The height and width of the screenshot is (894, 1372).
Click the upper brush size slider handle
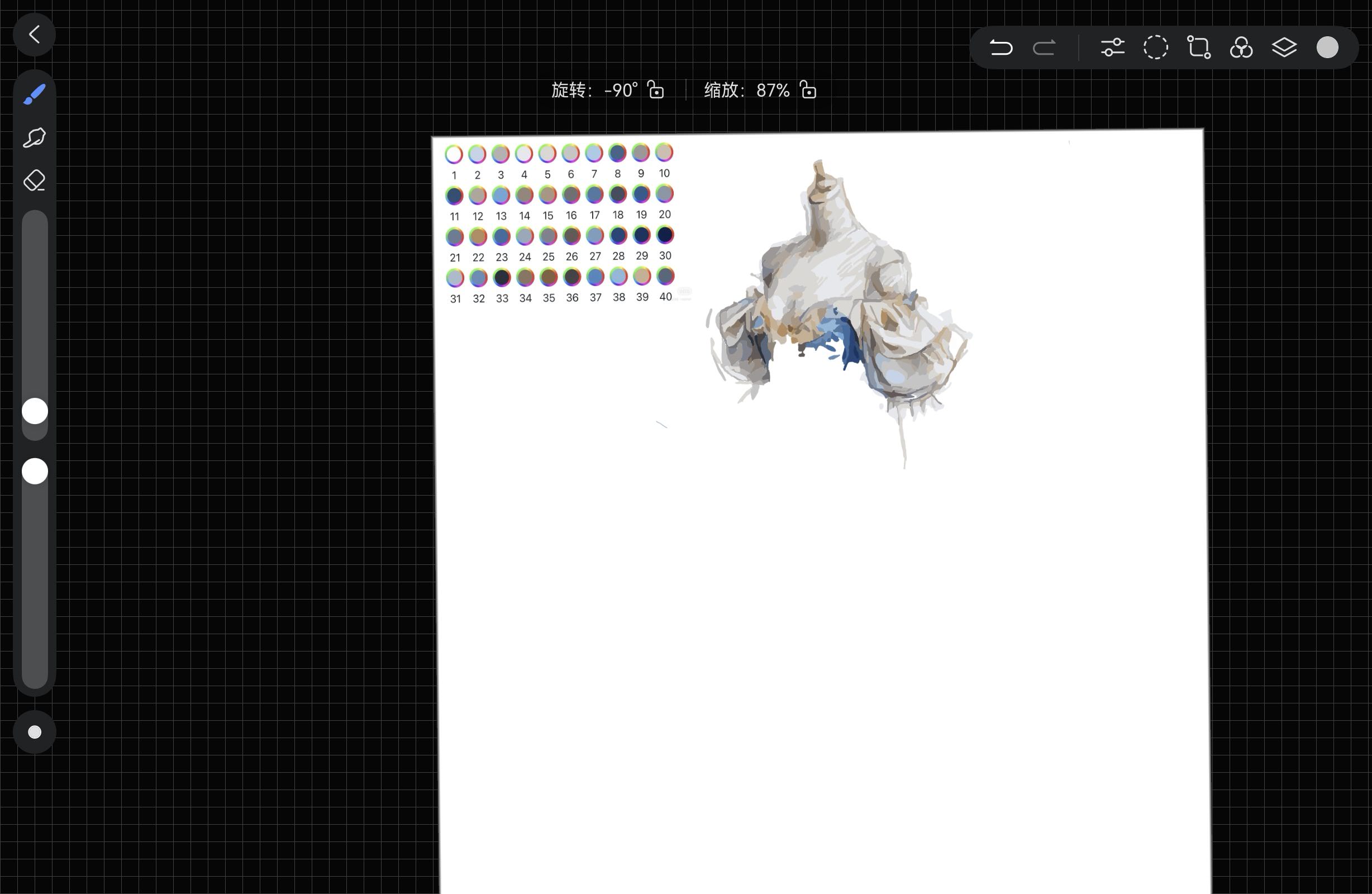tap(35, 411)
